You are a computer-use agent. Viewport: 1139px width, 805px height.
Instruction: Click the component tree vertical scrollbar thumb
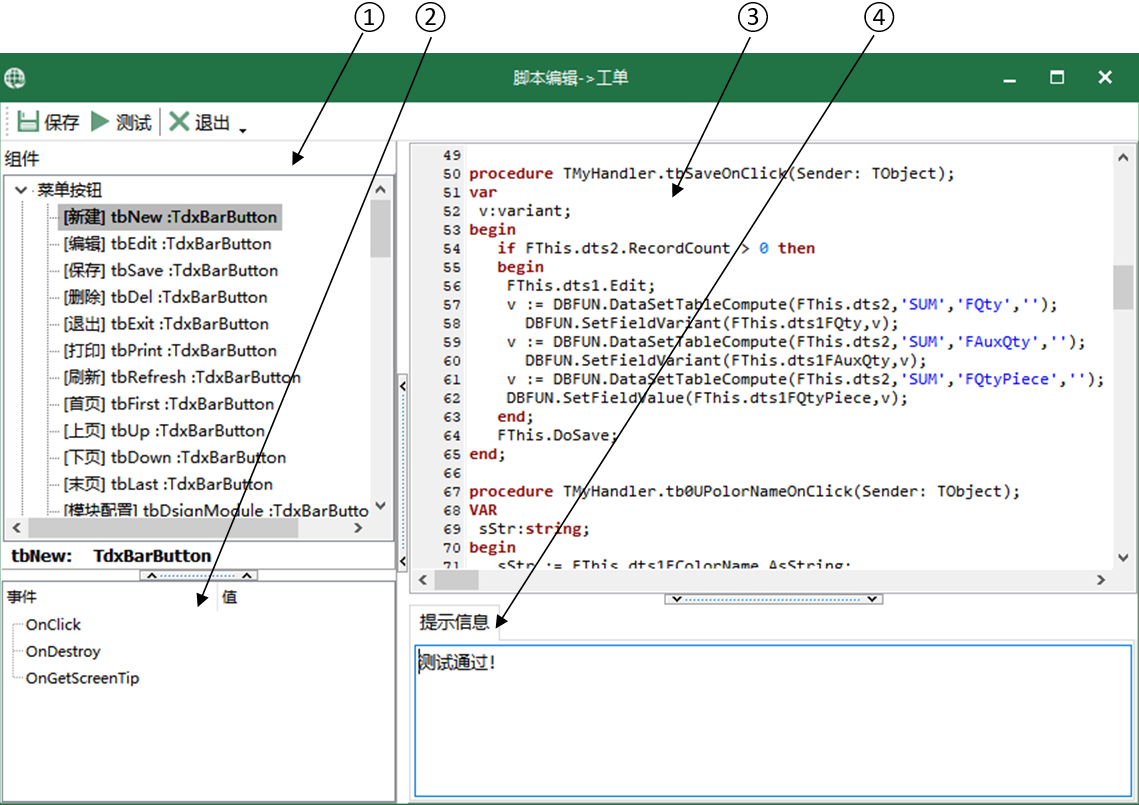381,229
